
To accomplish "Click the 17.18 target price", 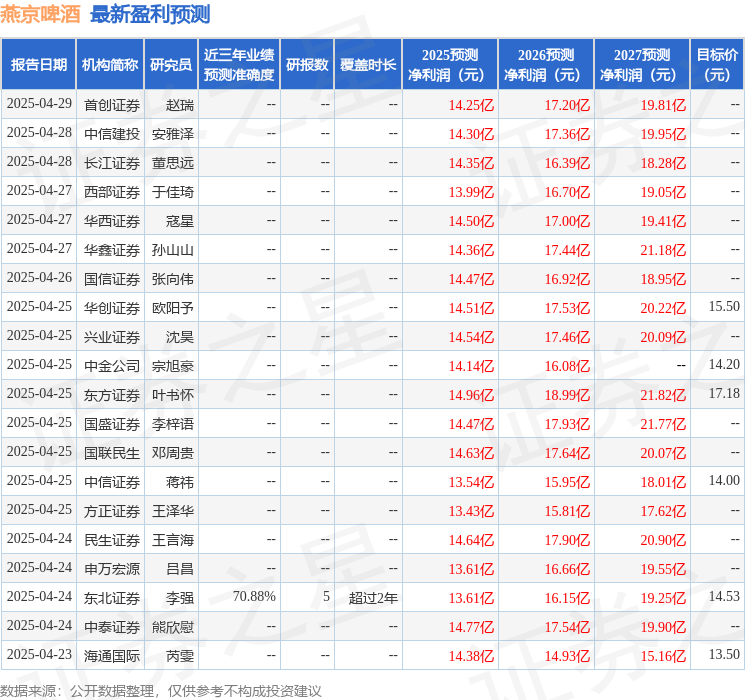I will tap(724, 393).
